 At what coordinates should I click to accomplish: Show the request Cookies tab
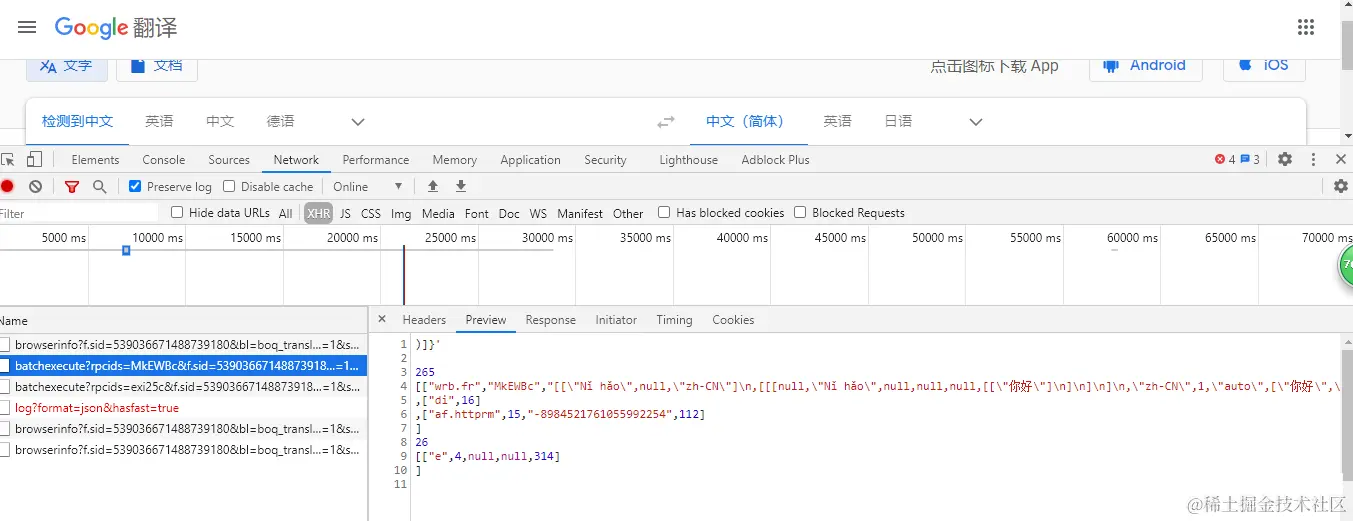point(733,320)
